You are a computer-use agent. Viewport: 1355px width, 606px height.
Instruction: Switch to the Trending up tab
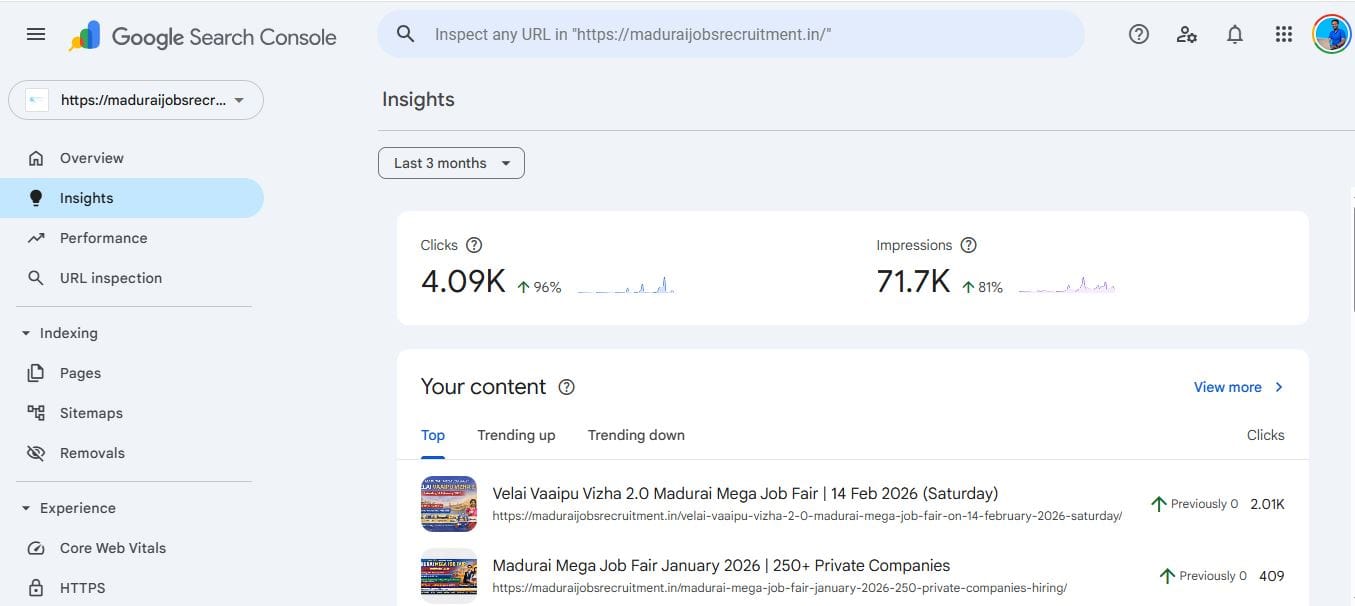(516, 435)
